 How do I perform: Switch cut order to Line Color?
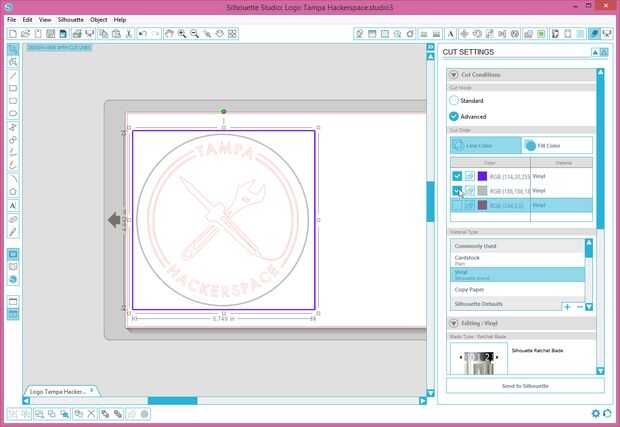486,145
